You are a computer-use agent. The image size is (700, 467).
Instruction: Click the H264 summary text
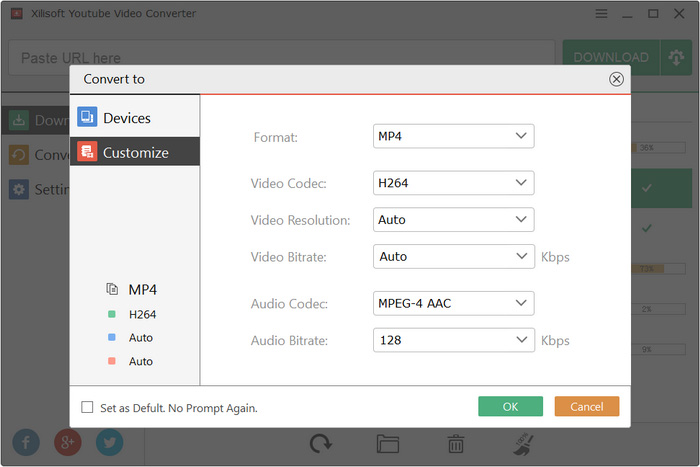(142, 315)
